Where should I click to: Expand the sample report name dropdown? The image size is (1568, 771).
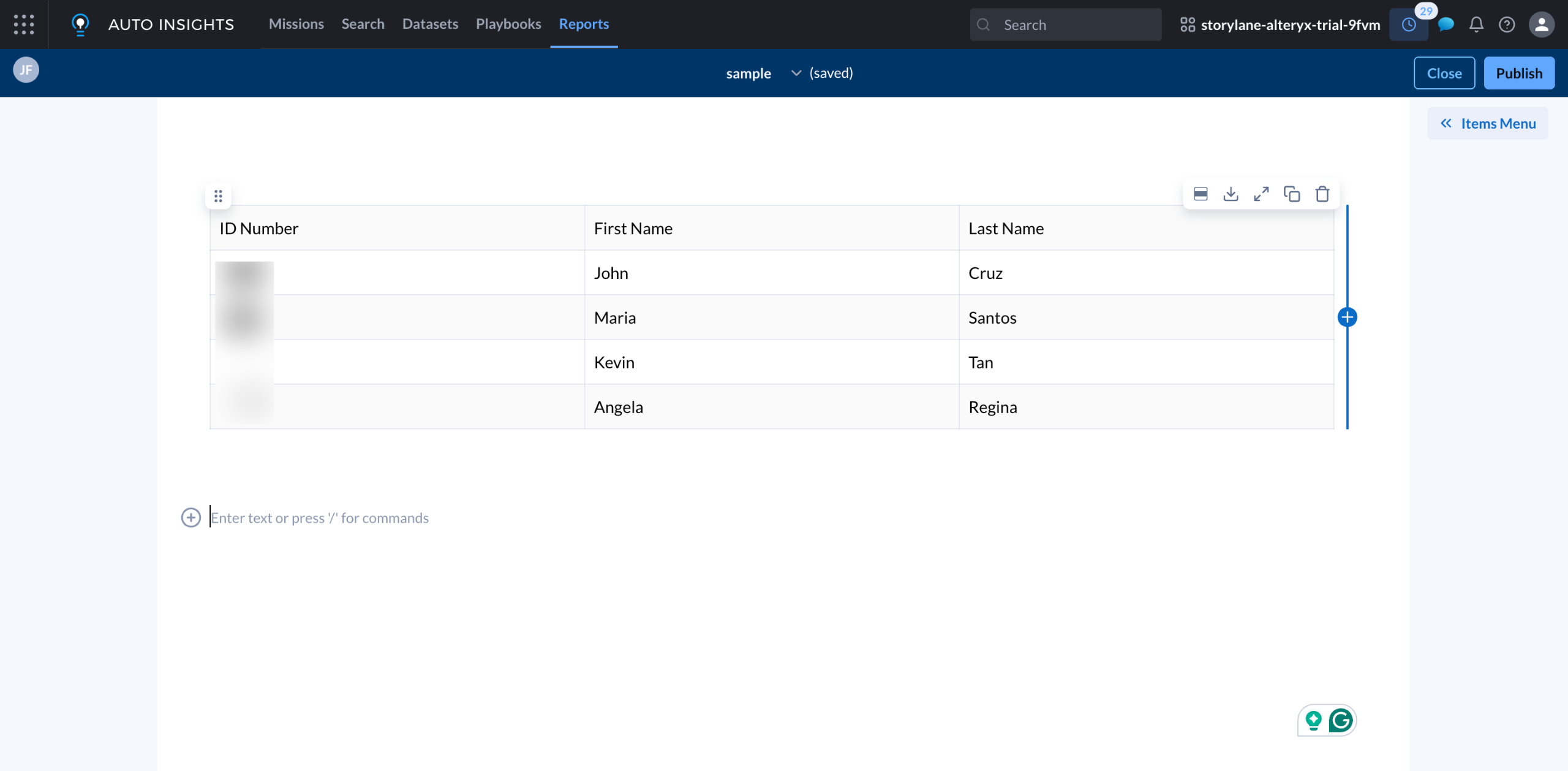(796, 73)
